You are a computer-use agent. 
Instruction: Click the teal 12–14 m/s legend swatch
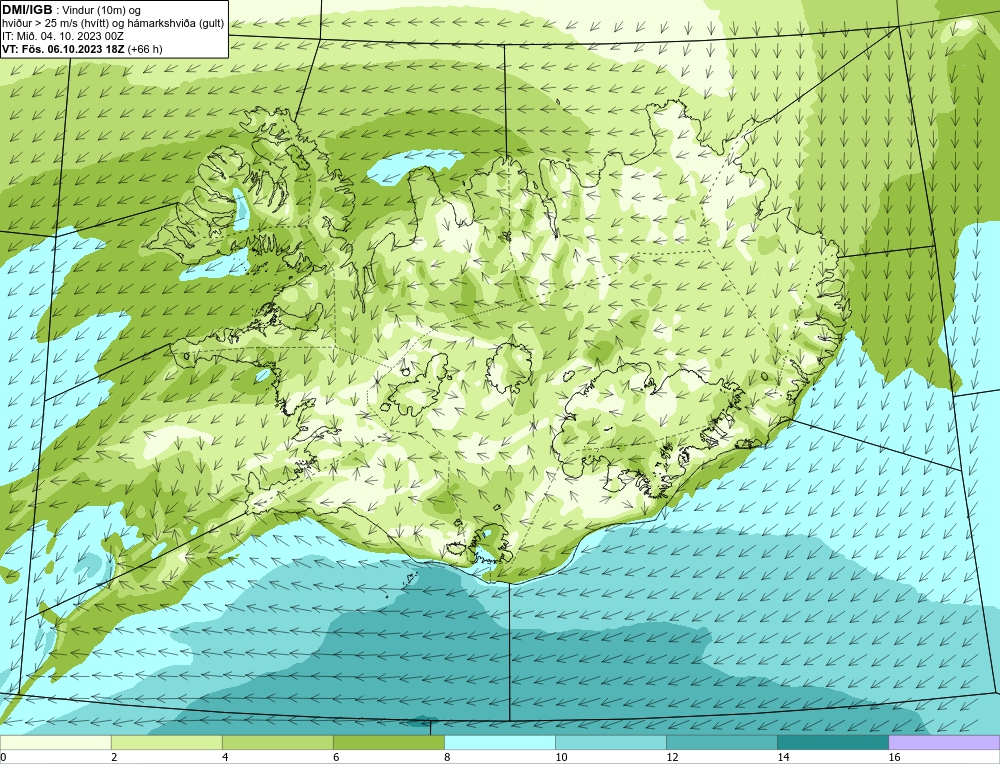721,742
